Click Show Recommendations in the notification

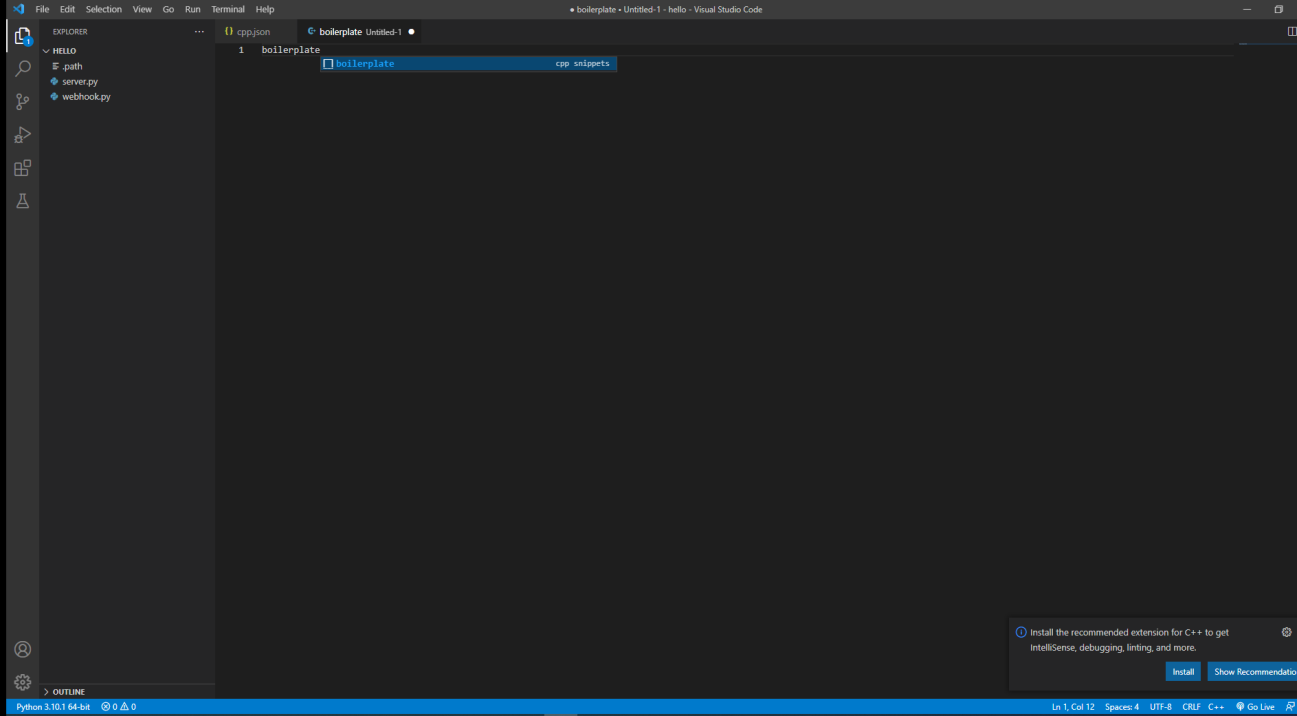point(1253,671)
